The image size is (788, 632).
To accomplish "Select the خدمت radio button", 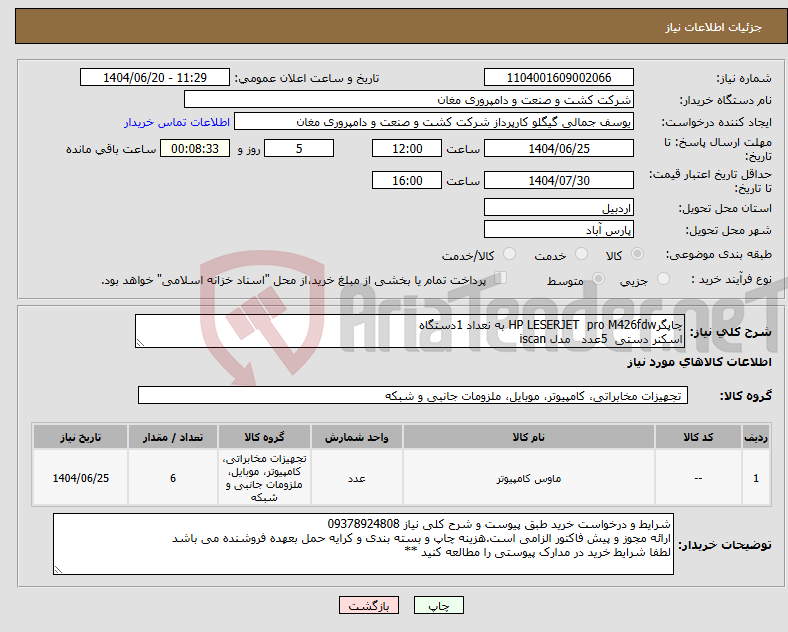I will [x=581, y=254].
